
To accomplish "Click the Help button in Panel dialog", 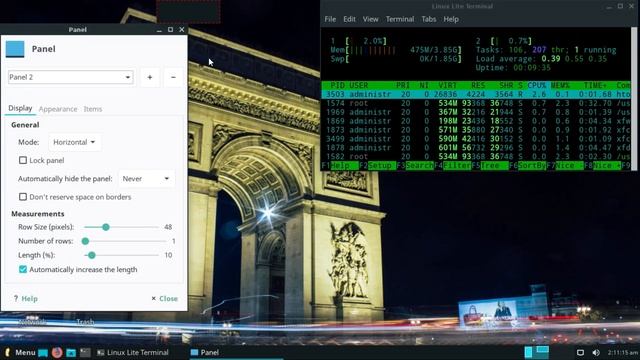I will [26, 299].
